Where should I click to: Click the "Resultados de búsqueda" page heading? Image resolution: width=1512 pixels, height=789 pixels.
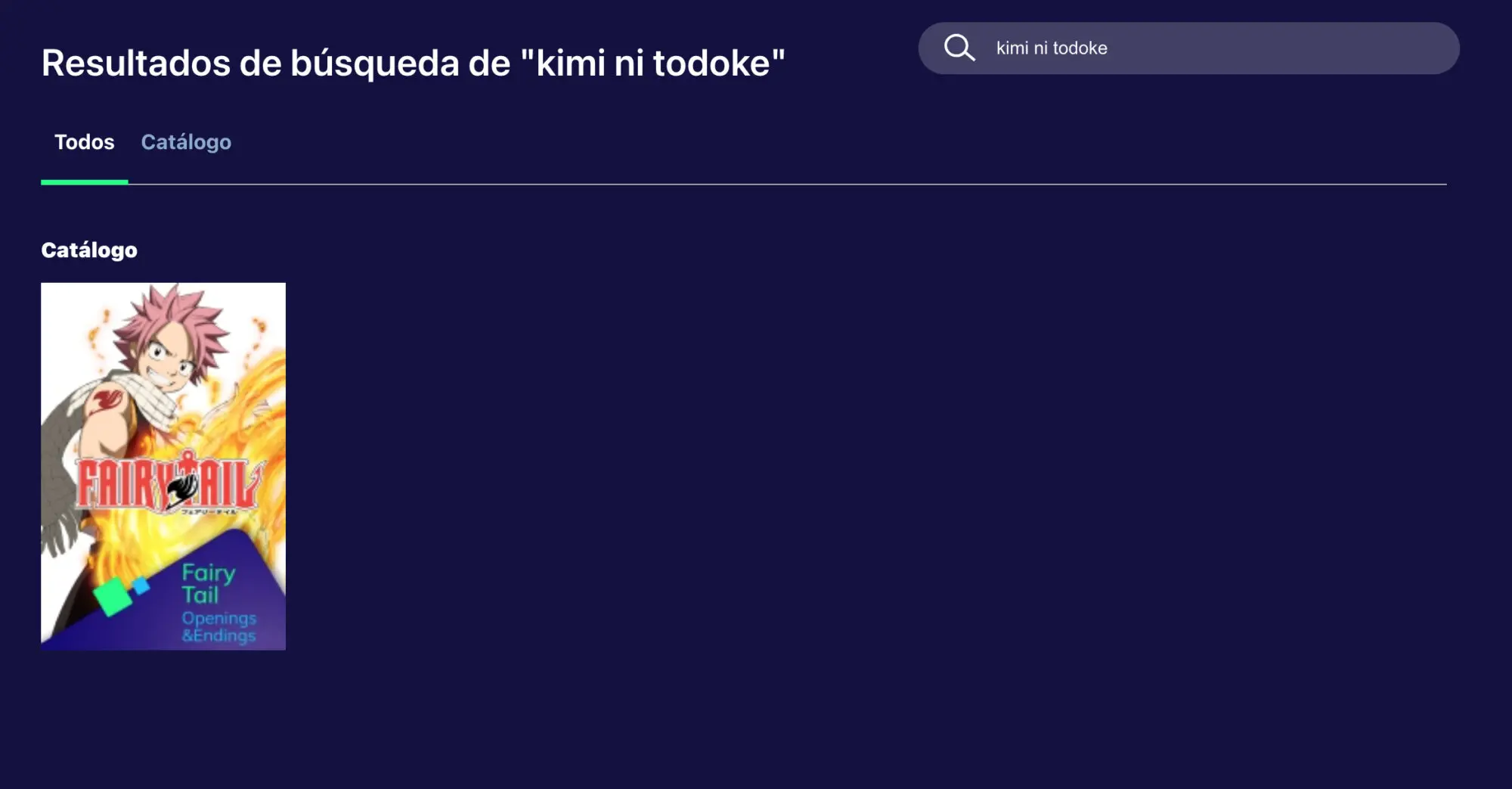click(x=413, y=63)
